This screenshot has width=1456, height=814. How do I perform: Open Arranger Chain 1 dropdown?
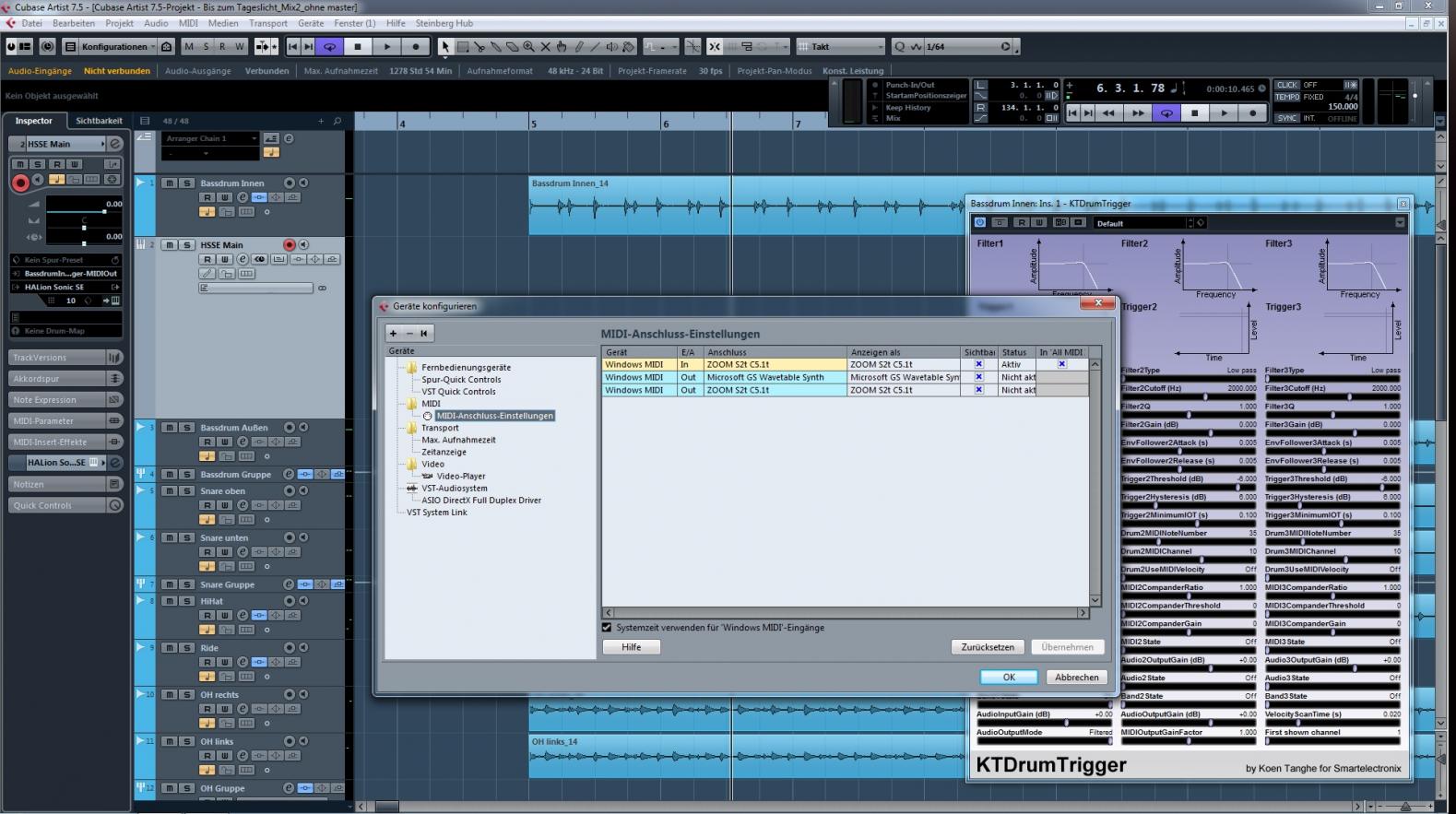pyautogui.click(x=211, y=138)
